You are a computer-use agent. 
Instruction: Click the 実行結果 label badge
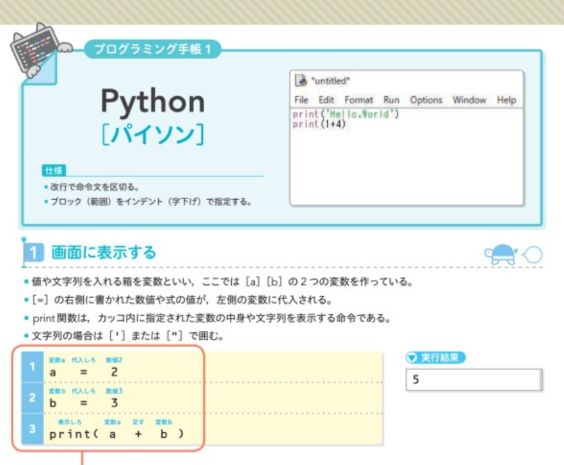(x=436, y=357)
